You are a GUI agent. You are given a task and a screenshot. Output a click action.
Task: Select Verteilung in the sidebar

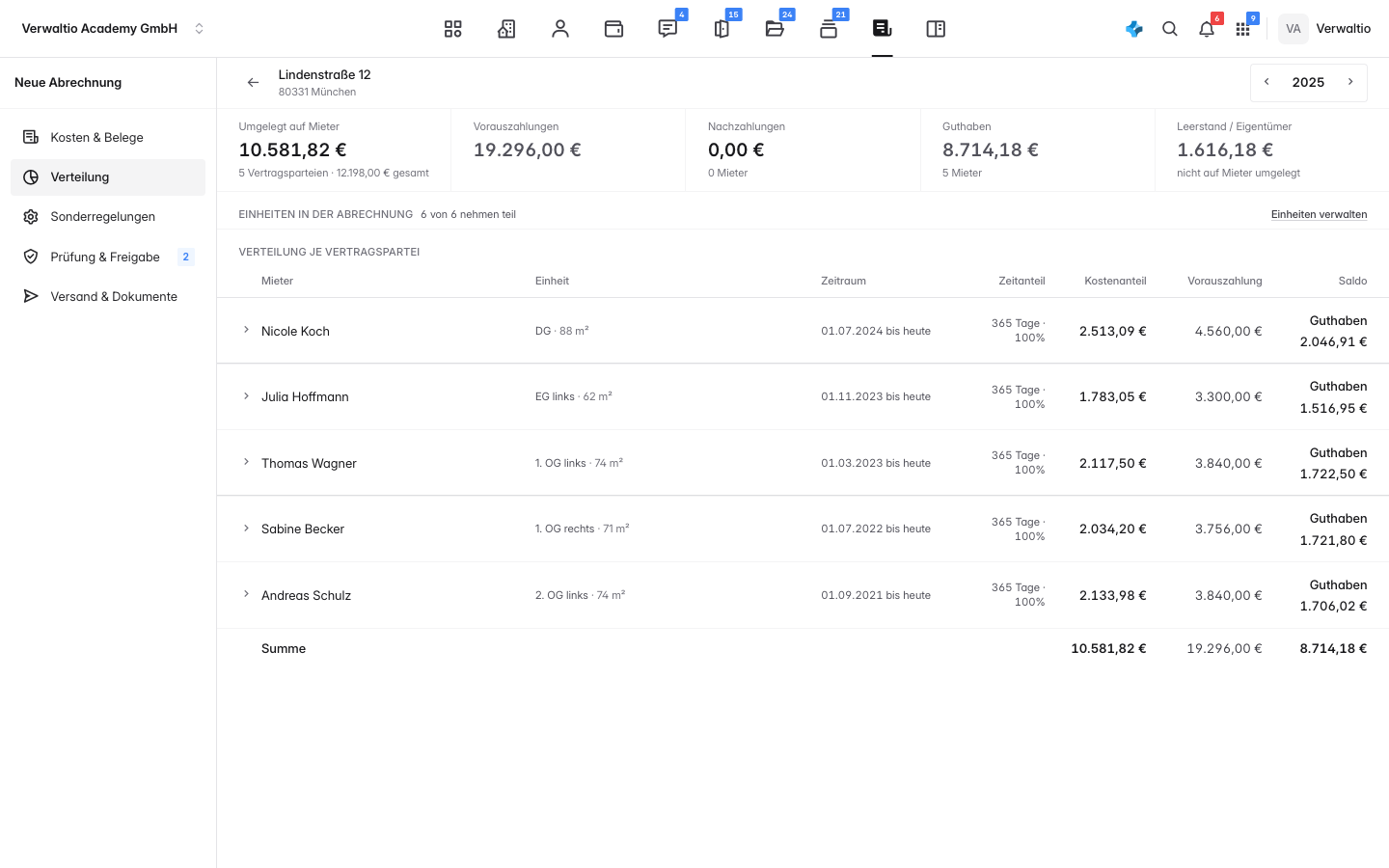coord(108,177)
